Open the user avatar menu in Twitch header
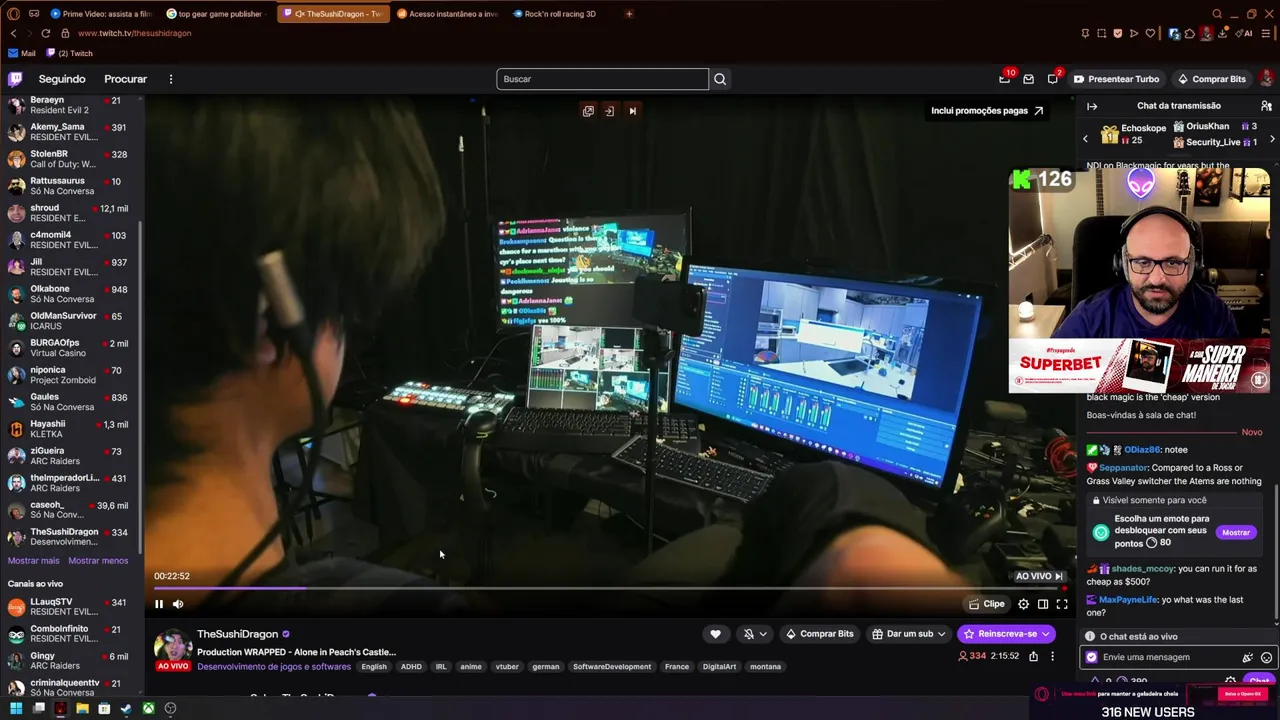The height and width of the screenshot is (720, 1280). coord(1266,79)
